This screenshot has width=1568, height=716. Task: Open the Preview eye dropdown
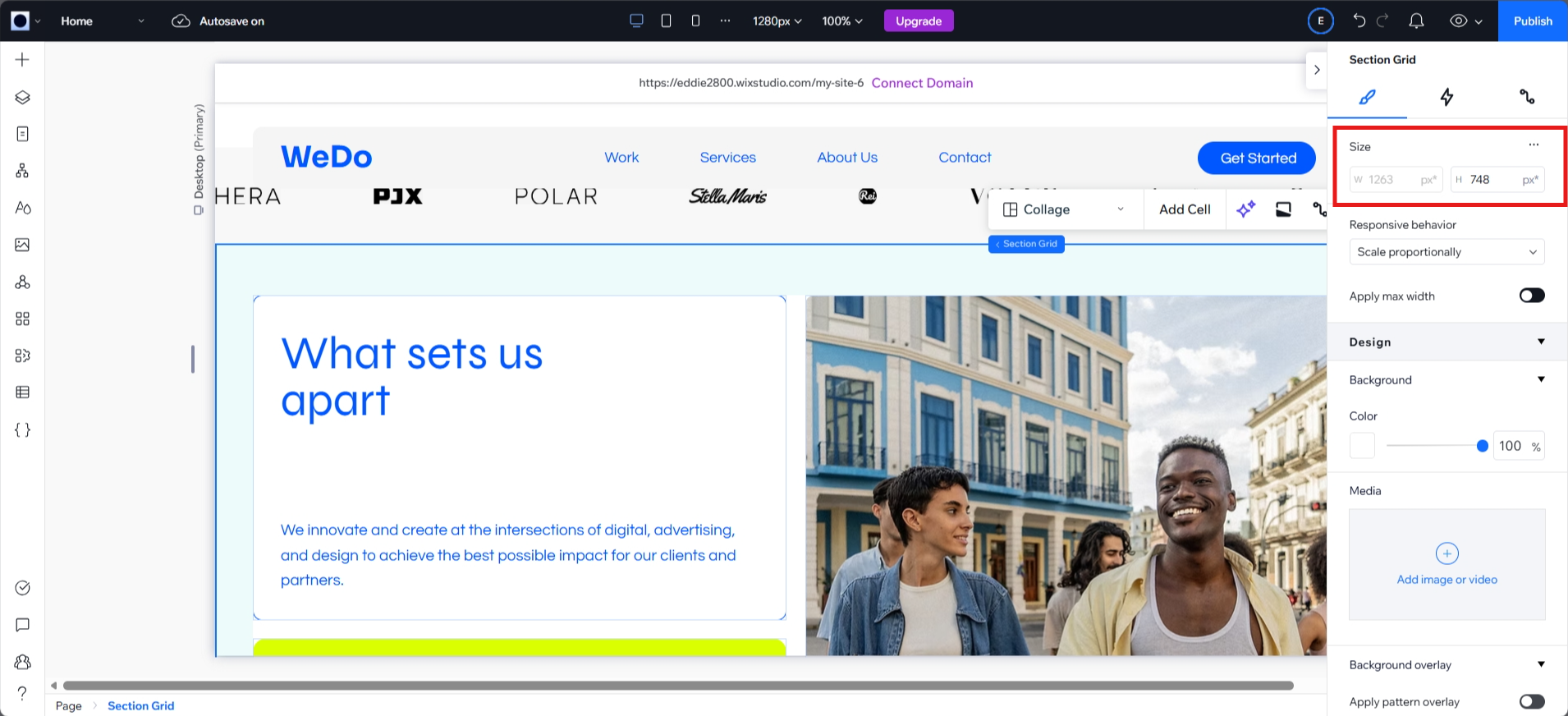tap(1465, 21)
